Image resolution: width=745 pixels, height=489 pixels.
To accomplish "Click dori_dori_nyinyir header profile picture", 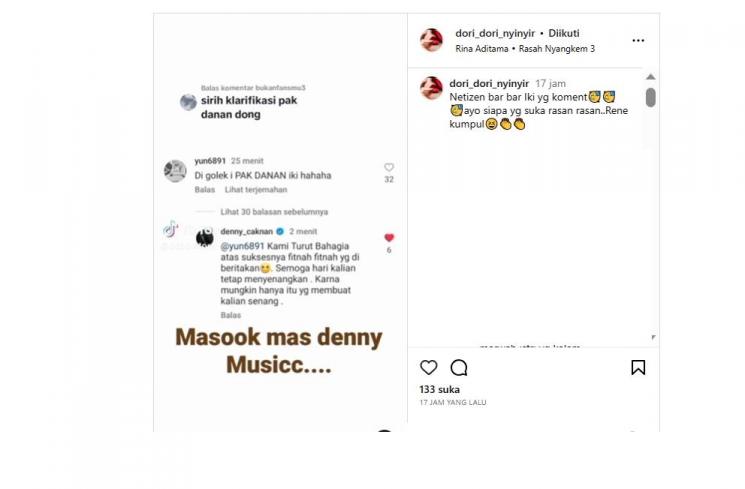I will point(431,39).
